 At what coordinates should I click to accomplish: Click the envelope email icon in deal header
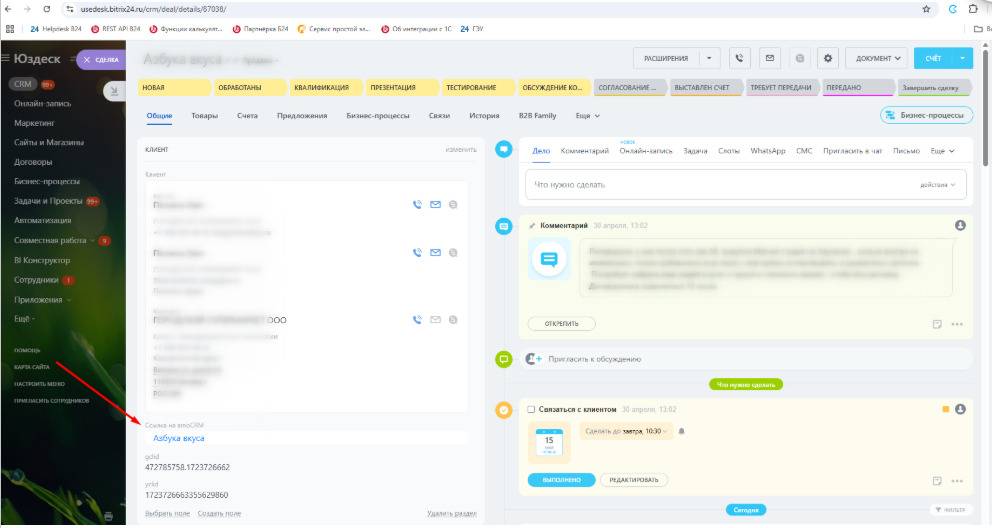[x=769, y=58]
